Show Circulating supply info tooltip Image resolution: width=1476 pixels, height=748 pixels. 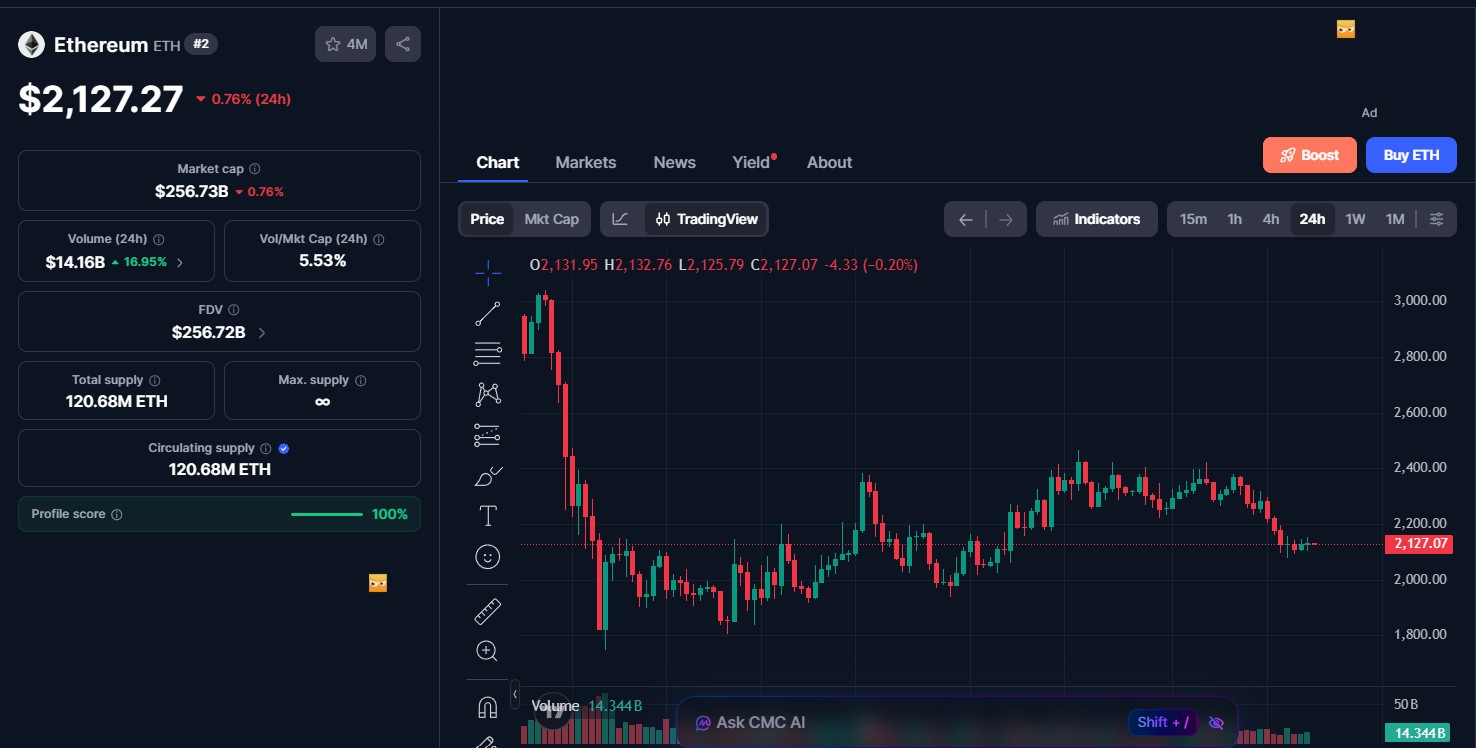[x=266, y=448]
